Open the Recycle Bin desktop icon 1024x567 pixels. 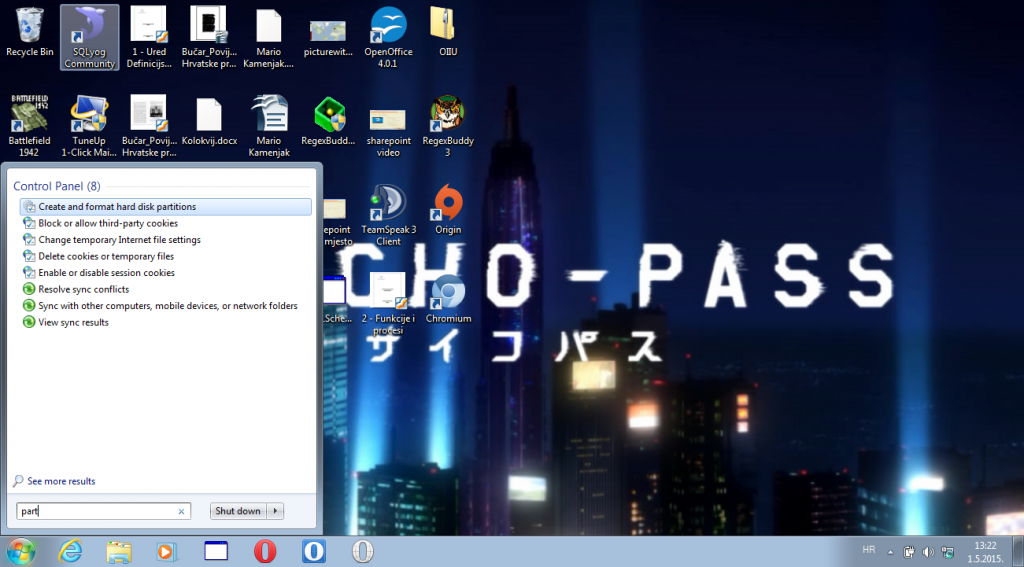[x=29, y=33]
